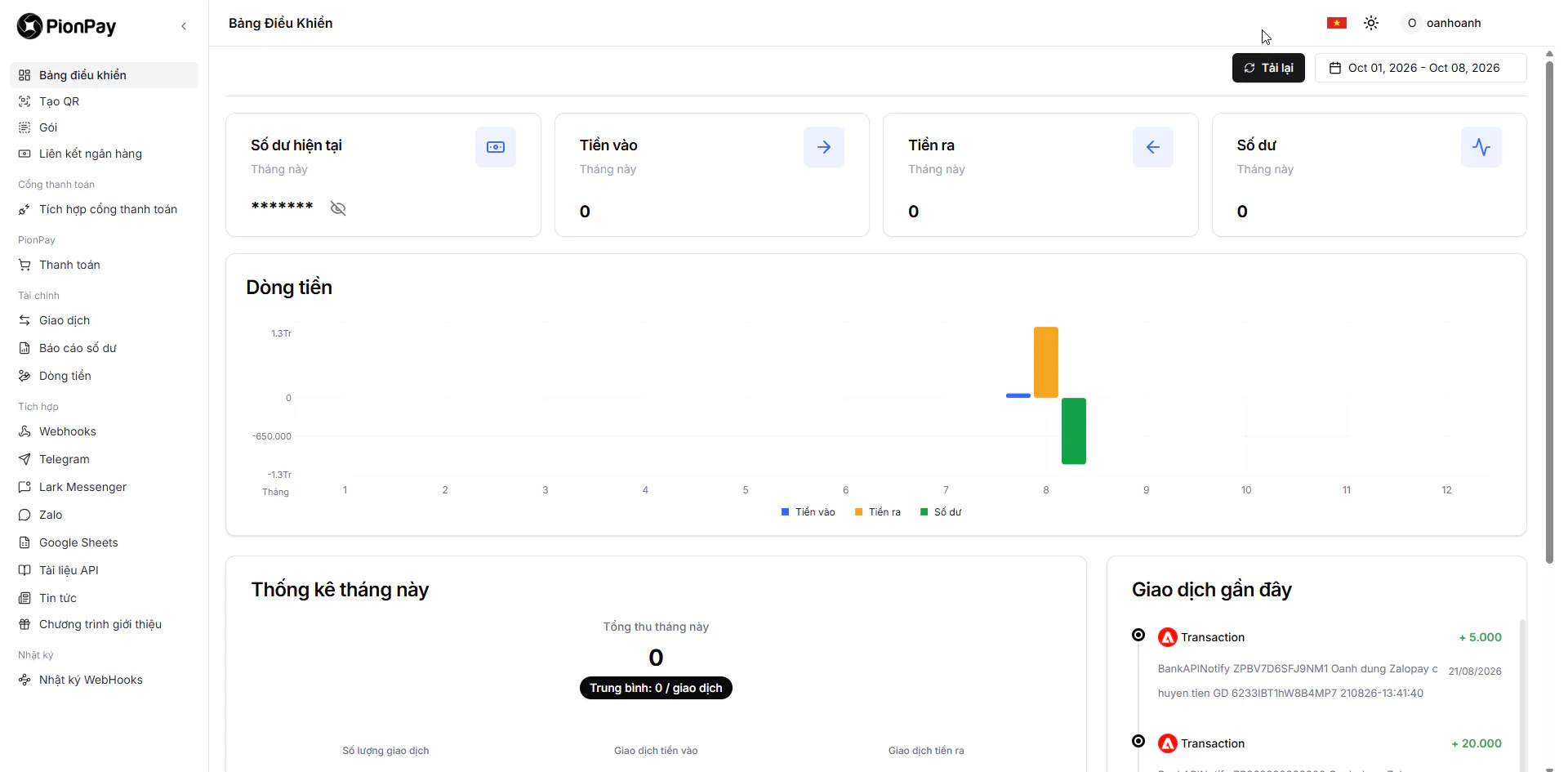
Task: Open Liên kết ngân hàng in sidebar
Action: [104, 154]
